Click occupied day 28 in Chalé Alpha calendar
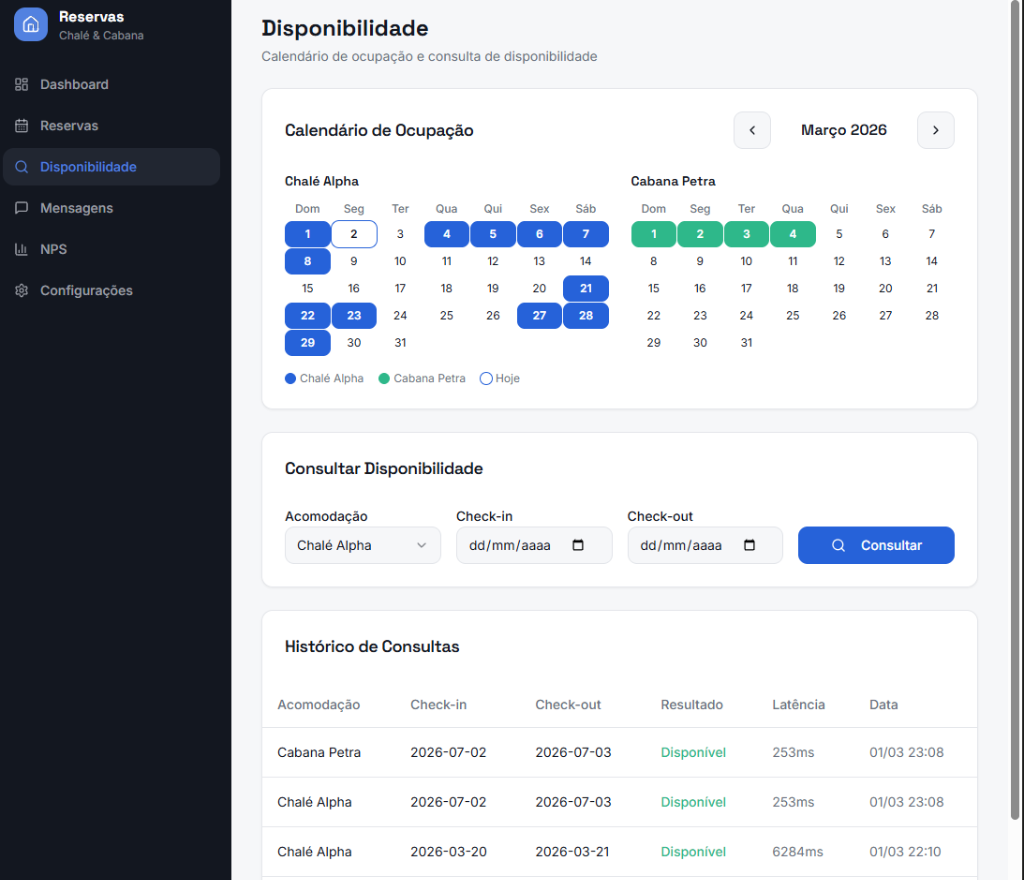This screenshot has height=880, width=1024. (x=586, y=316)
